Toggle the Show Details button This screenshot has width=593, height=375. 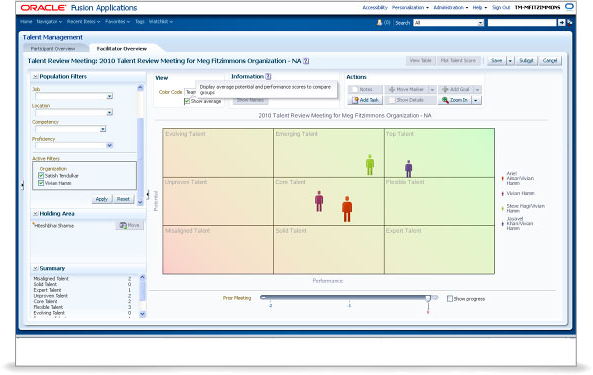(410, 100)
